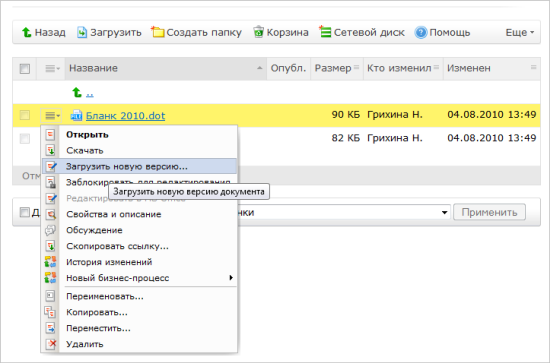Click the Create folder icon
Viewport: 550px width, 363px height.
click(157, 32)
